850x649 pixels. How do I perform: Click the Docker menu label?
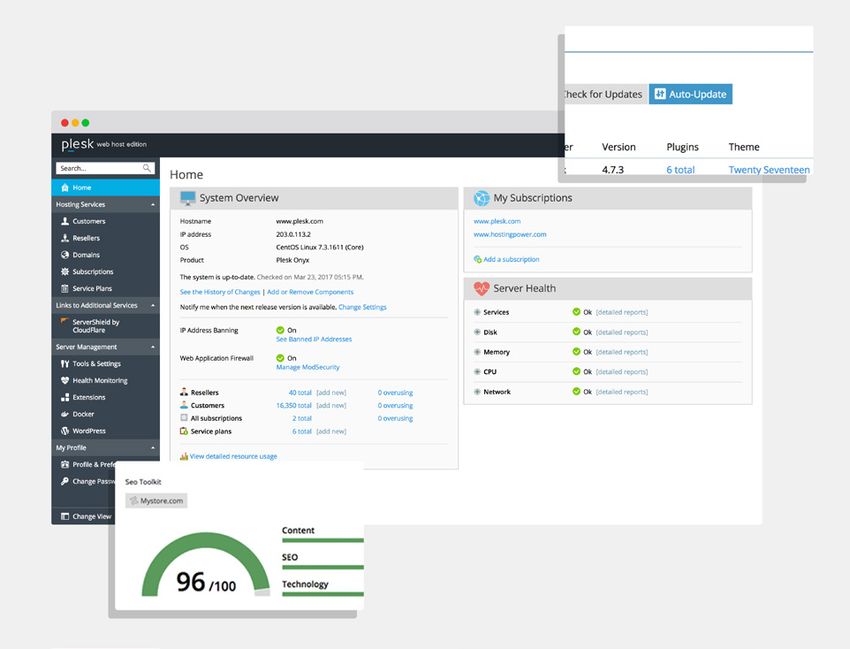tap(83, 414)
